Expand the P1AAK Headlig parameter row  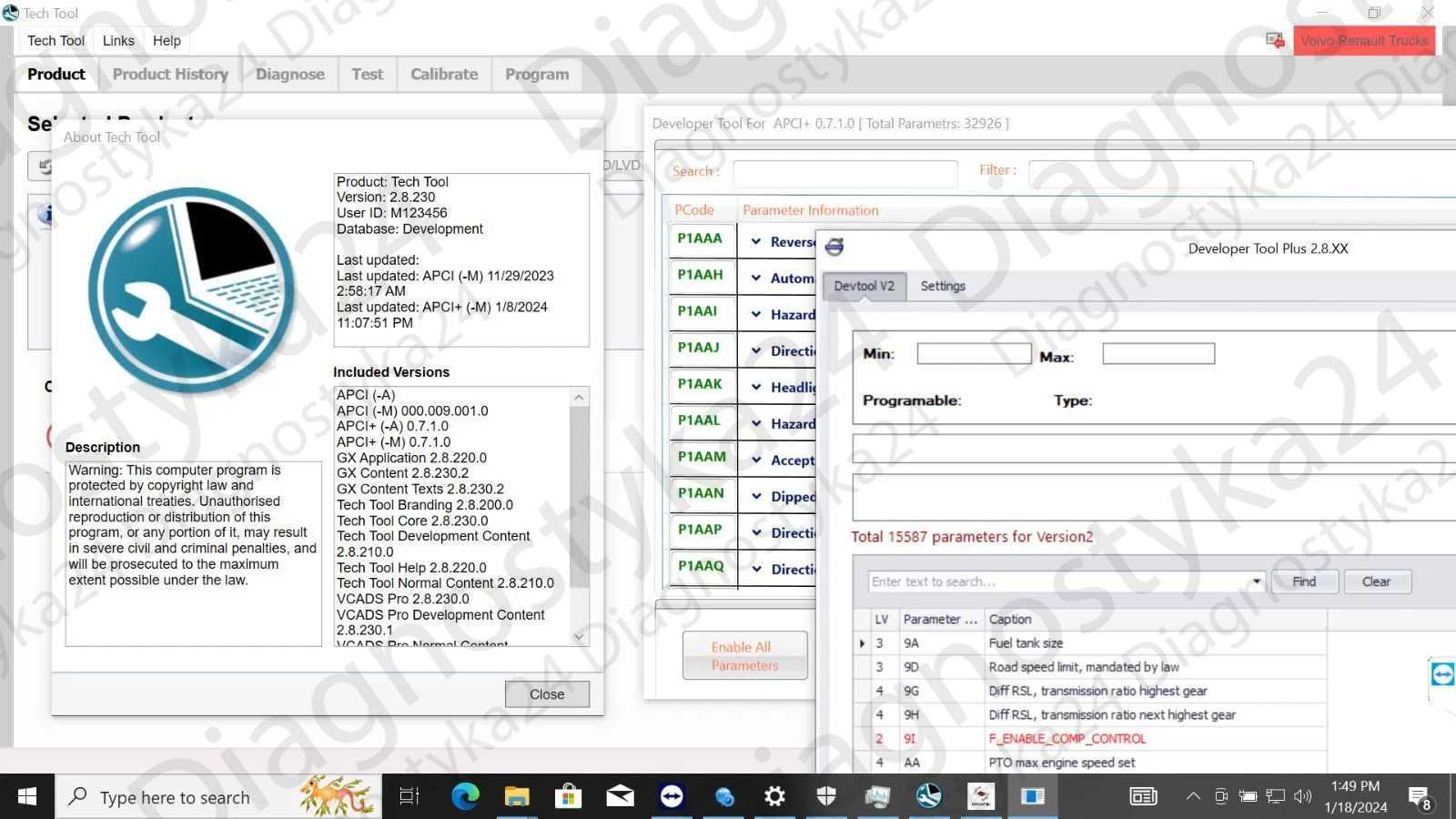click(x=756, y=387)
